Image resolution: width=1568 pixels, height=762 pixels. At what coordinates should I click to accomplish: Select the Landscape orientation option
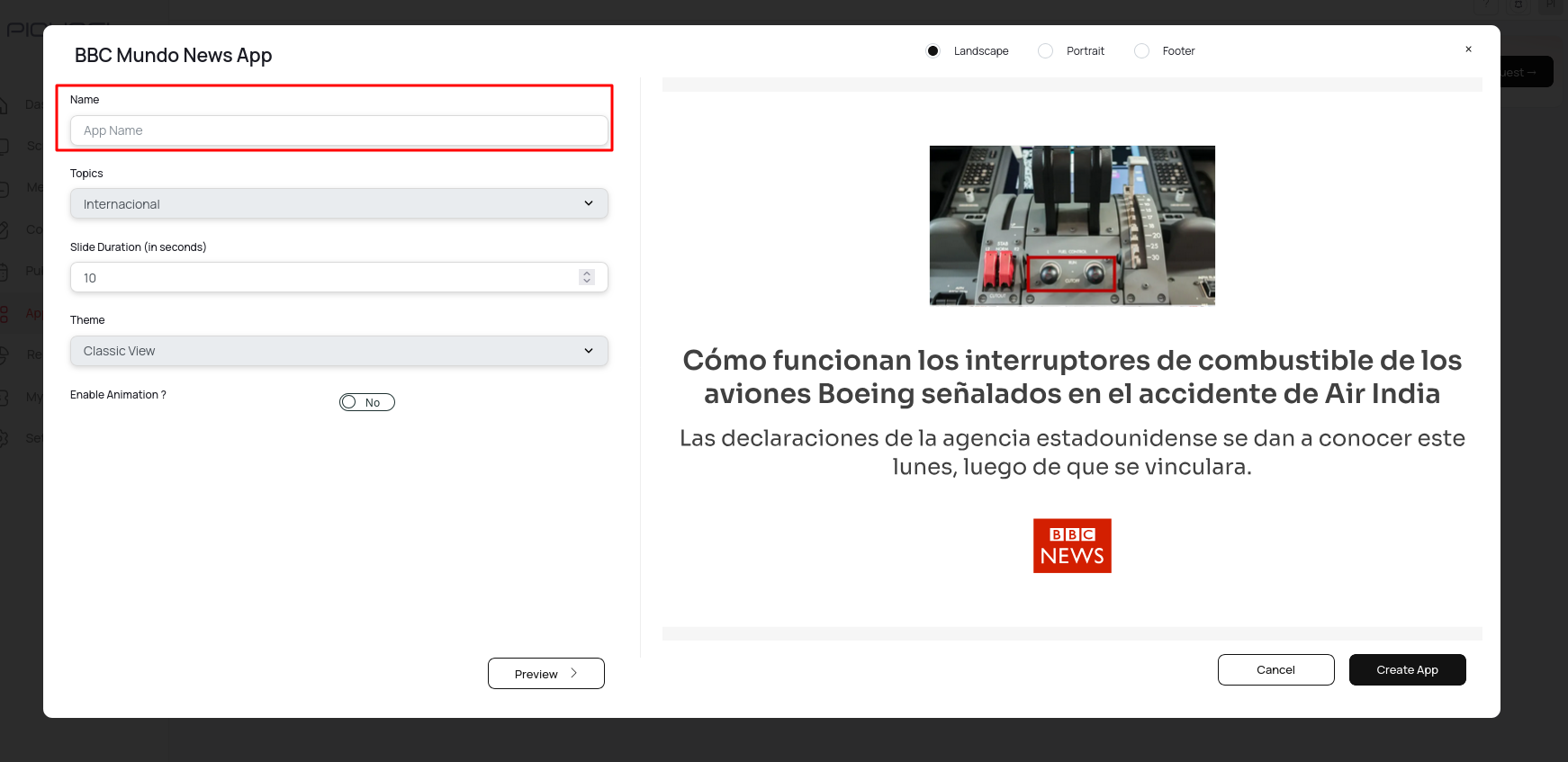(x=933, y=51)
